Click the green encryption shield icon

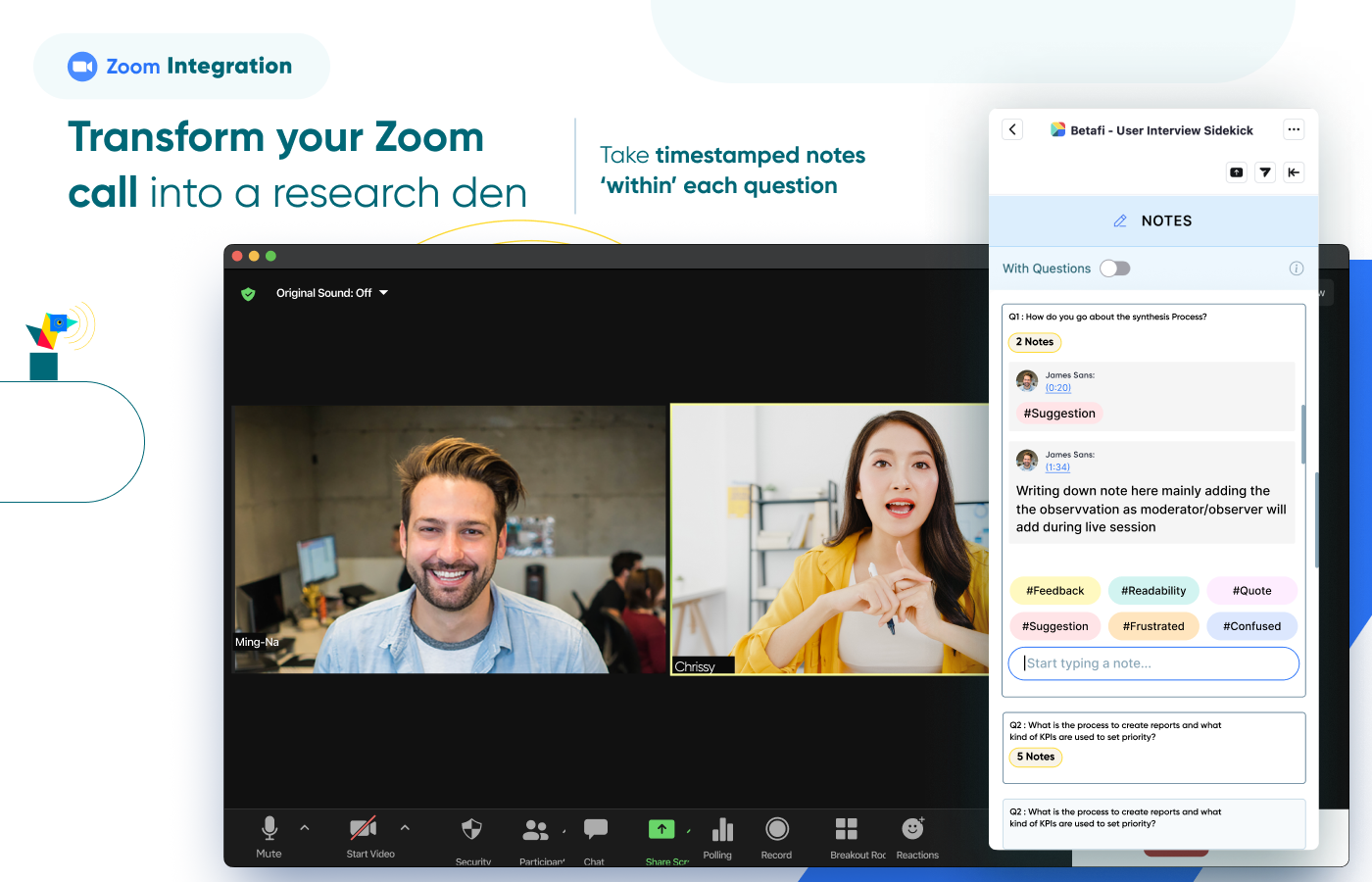pos(248,293)
